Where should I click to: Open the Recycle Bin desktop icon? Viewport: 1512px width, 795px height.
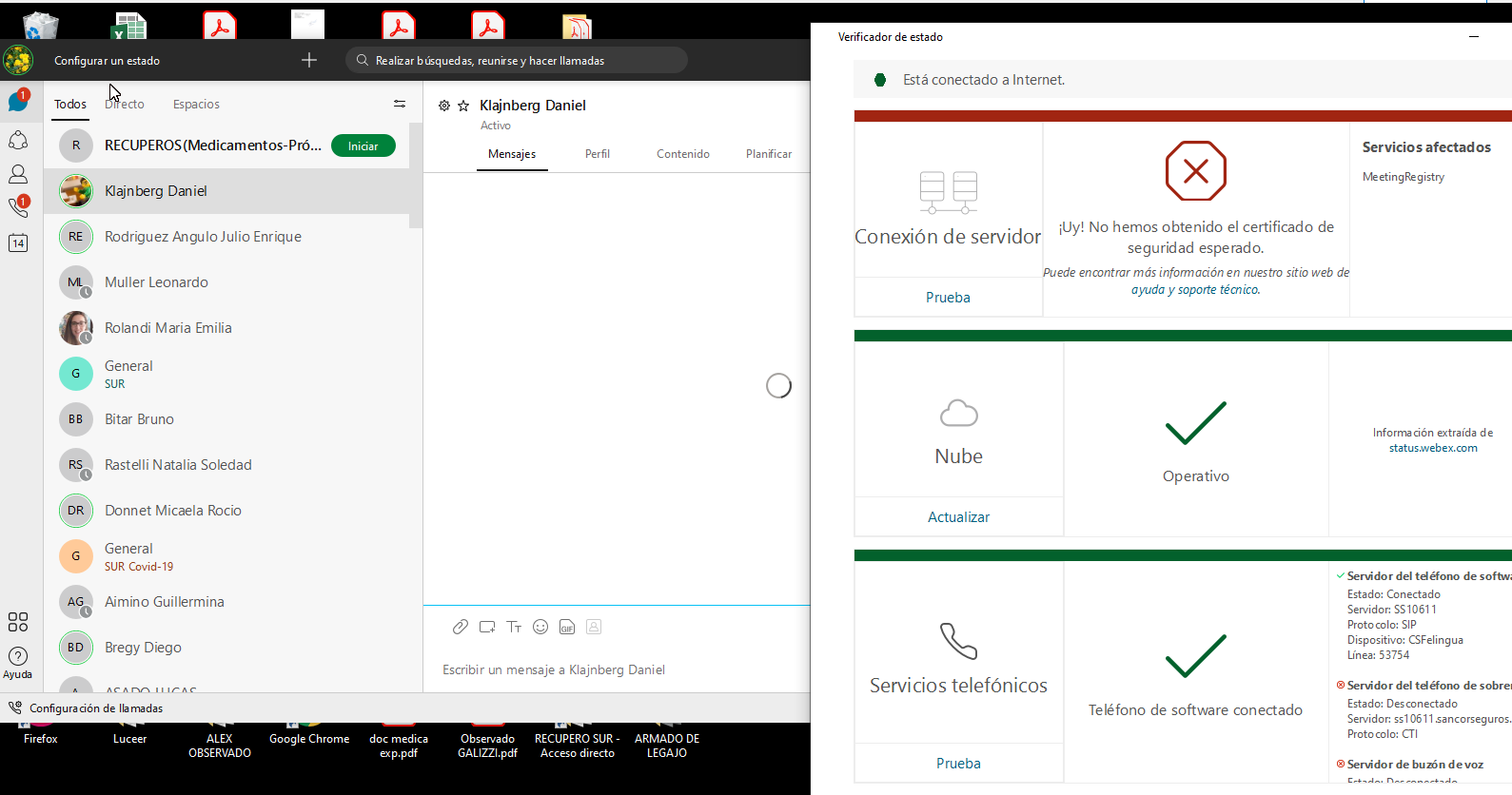[x=41, y=25]
